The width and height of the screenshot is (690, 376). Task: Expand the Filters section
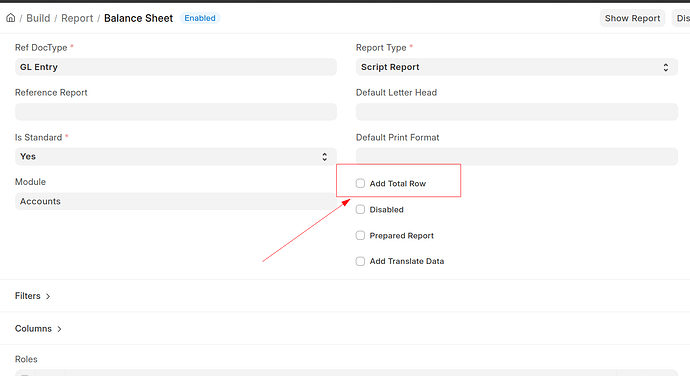click(x=33, y=296)
